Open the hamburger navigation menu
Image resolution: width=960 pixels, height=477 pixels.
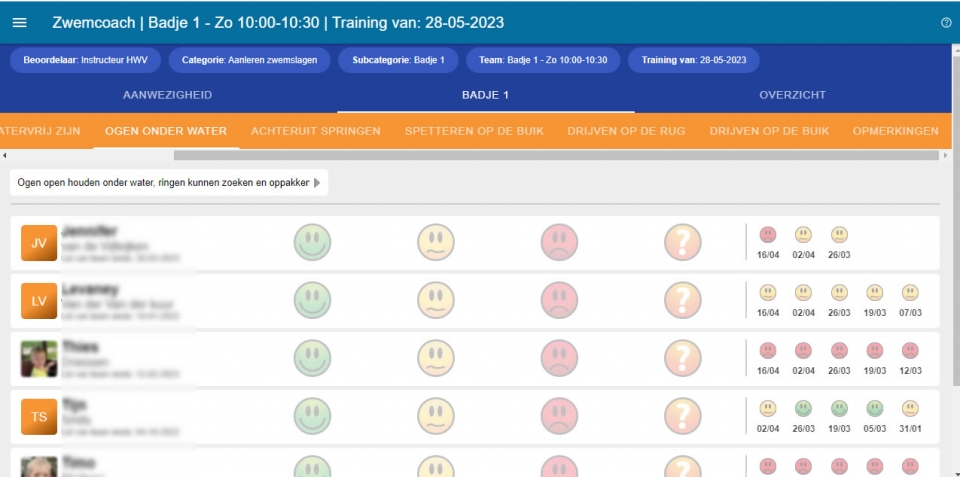point(20,22)
